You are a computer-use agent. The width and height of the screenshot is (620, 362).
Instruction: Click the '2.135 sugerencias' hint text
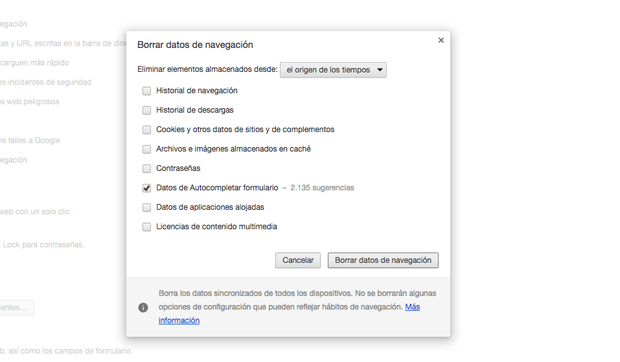pyautogui.click(x=322, y=188)
